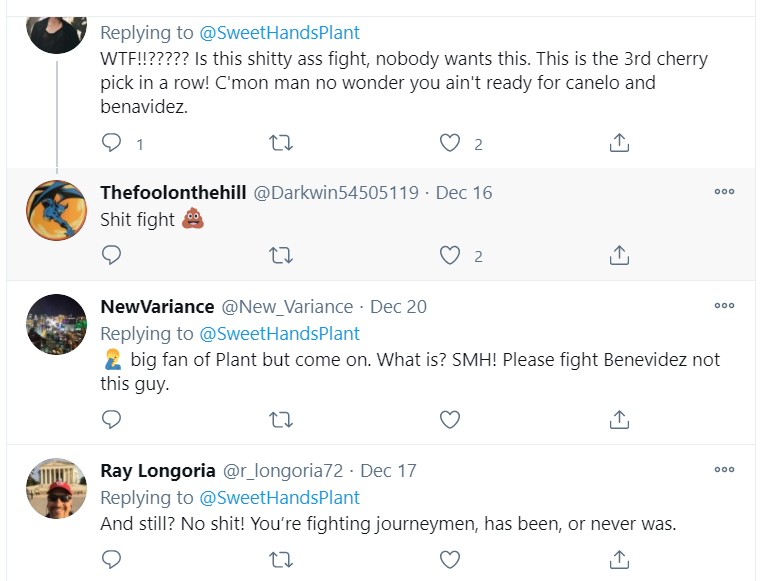This screenshot has height=581, width=769.
Task: Open @SweetHandsPlant link in NewVariance's reply
Action: pos(280,333)
